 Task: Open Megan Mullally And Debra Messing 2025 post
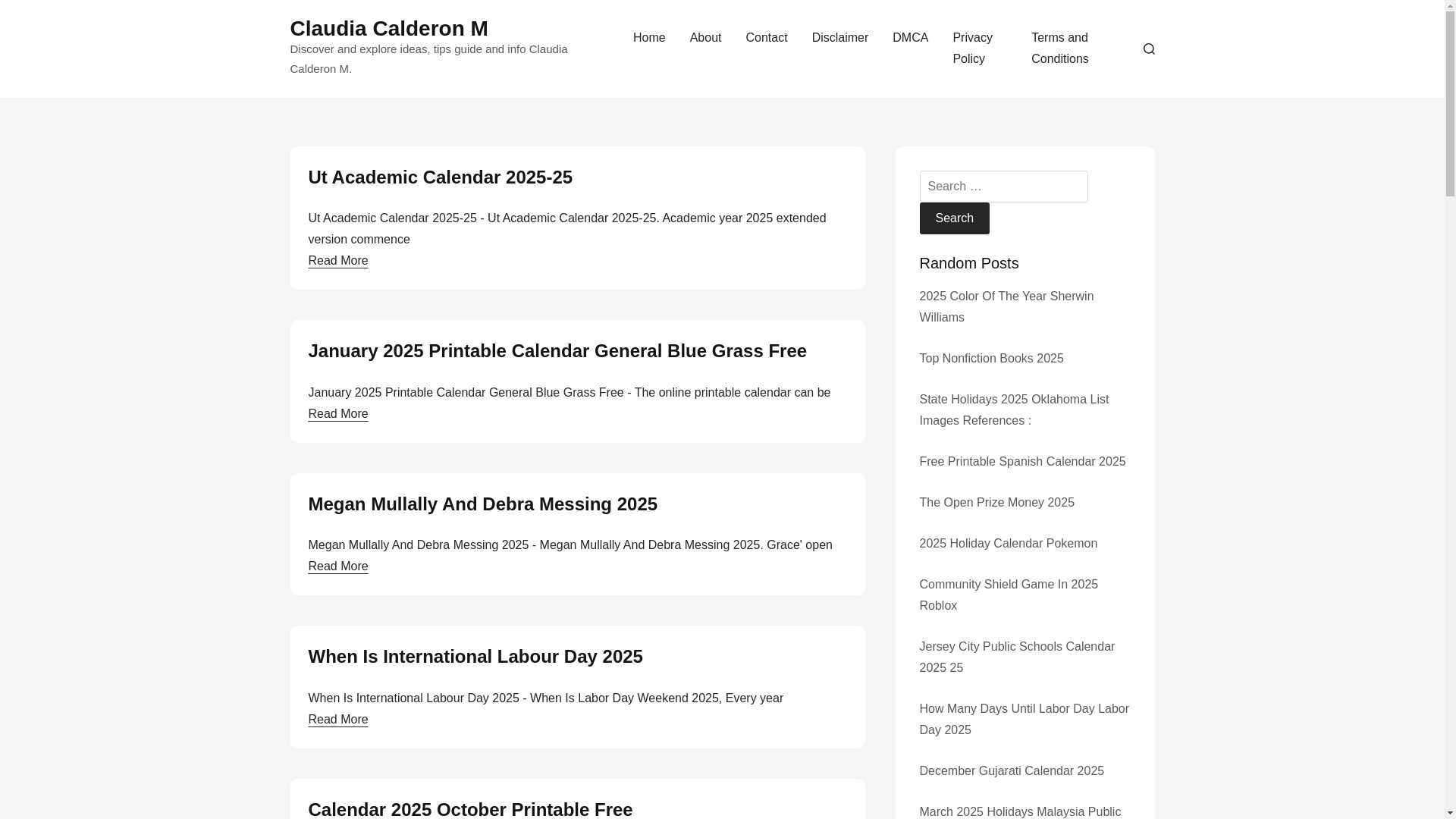(x=482, y=504)
